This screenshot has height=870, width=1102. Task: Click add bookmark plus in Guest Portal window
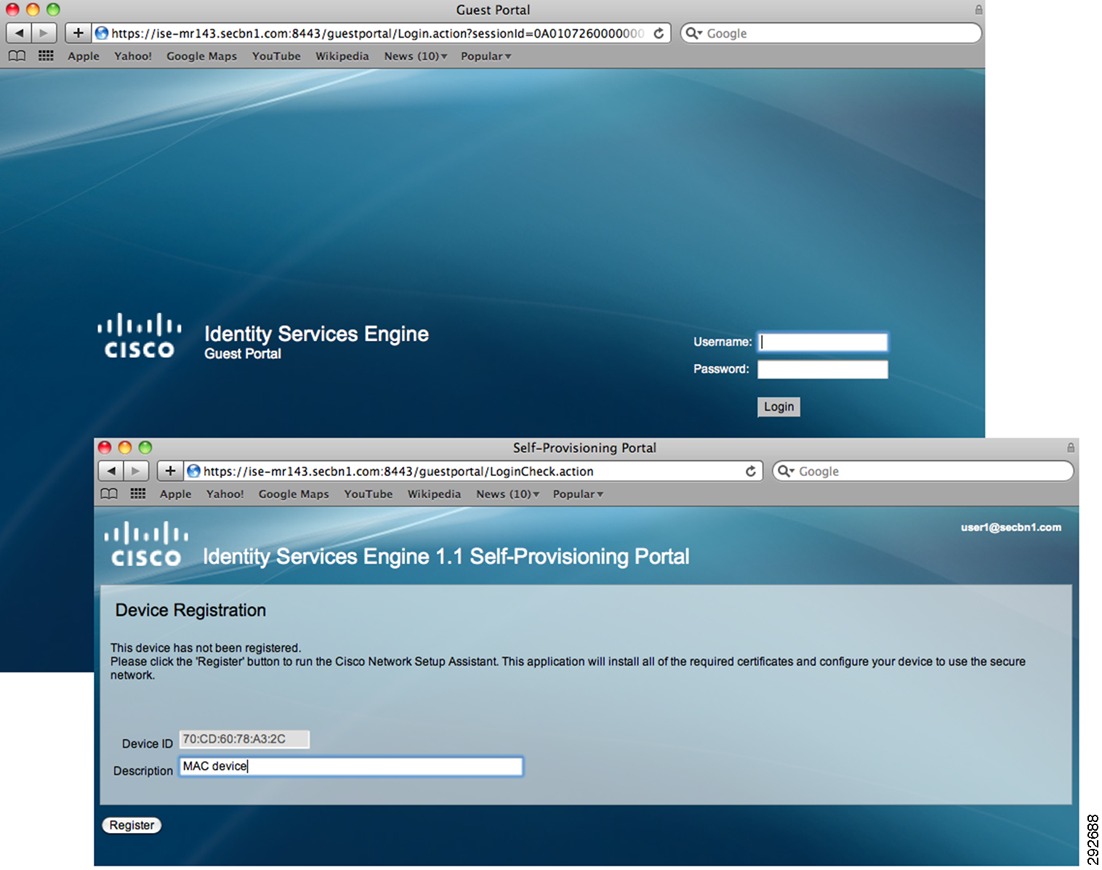point(78,33)
